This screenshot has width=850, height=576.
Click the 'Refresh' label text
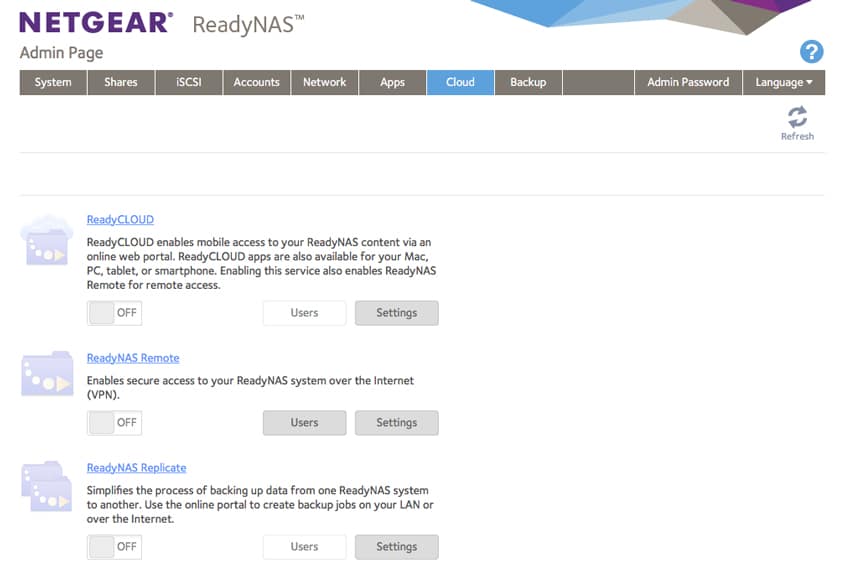[797, 137]
